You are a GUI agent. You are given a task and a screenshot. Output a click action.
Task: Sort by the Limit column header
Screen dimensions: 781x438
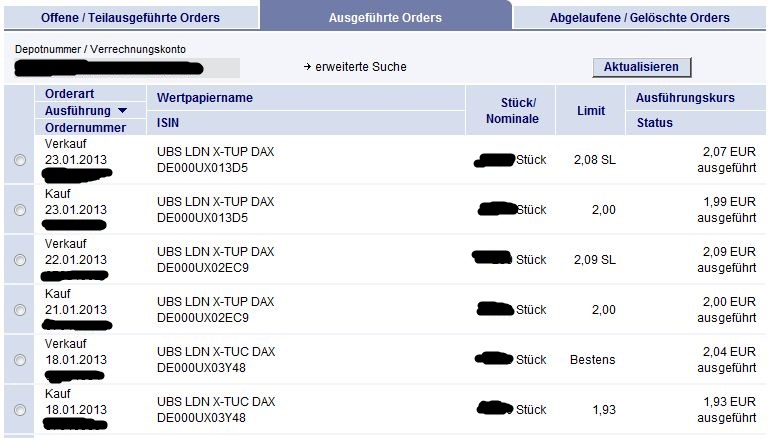(591, 111)
